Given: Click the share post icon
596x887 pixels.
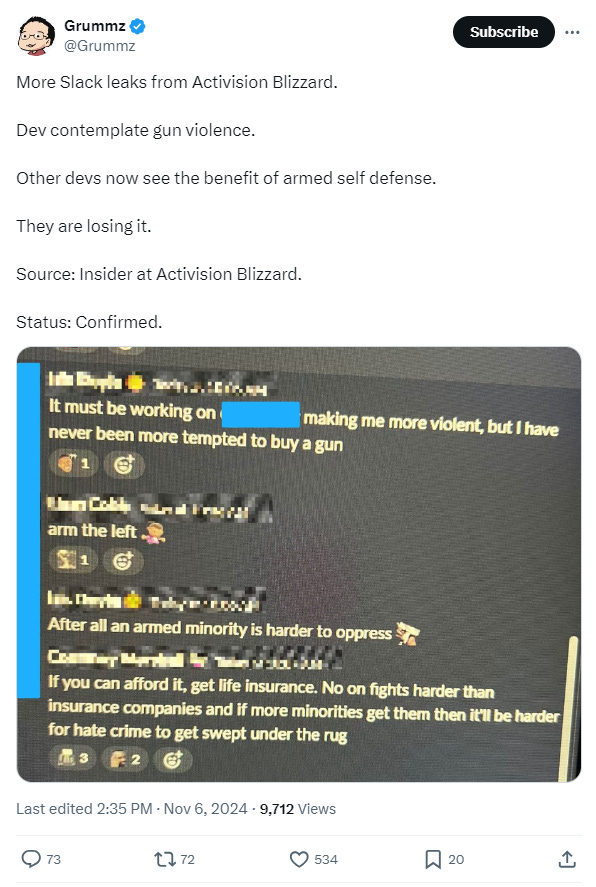Looking at the screenshot, I should (567, 859).
